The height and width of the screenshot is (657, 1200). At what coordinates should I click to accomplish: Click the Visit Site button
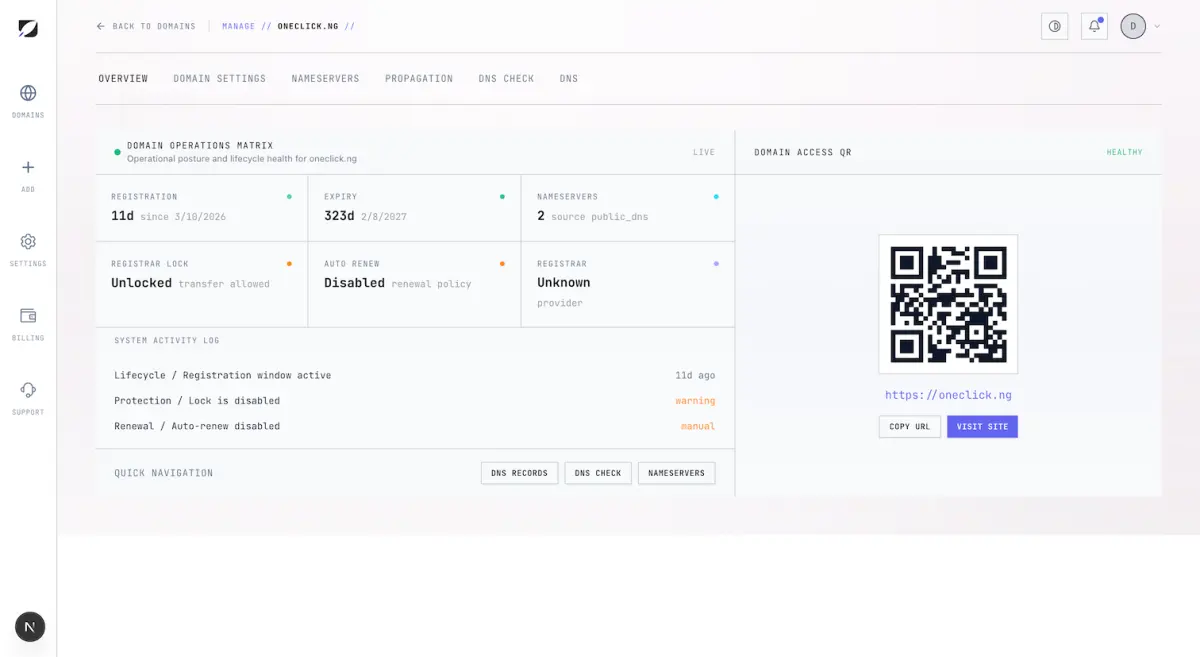pos(983,427)
